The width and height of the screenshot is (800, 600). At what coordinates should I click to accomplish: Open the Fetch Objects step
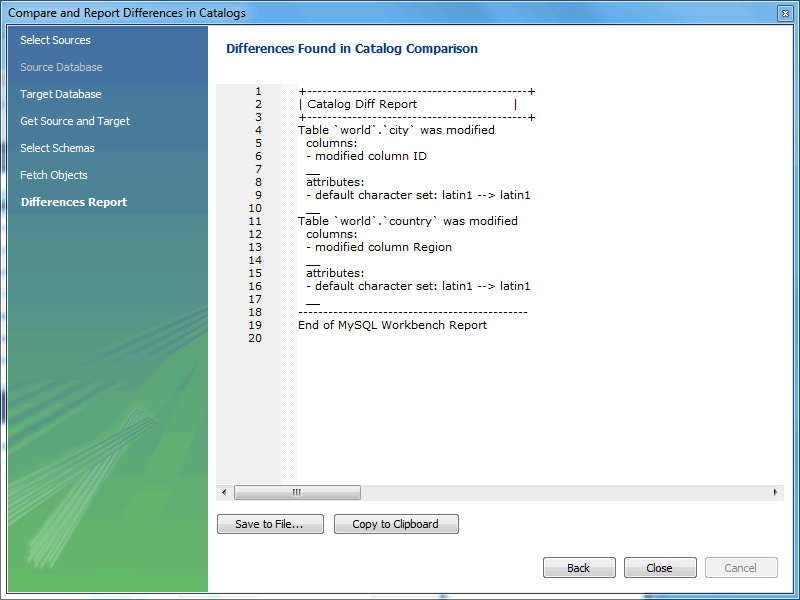click(x=54, y=175)
